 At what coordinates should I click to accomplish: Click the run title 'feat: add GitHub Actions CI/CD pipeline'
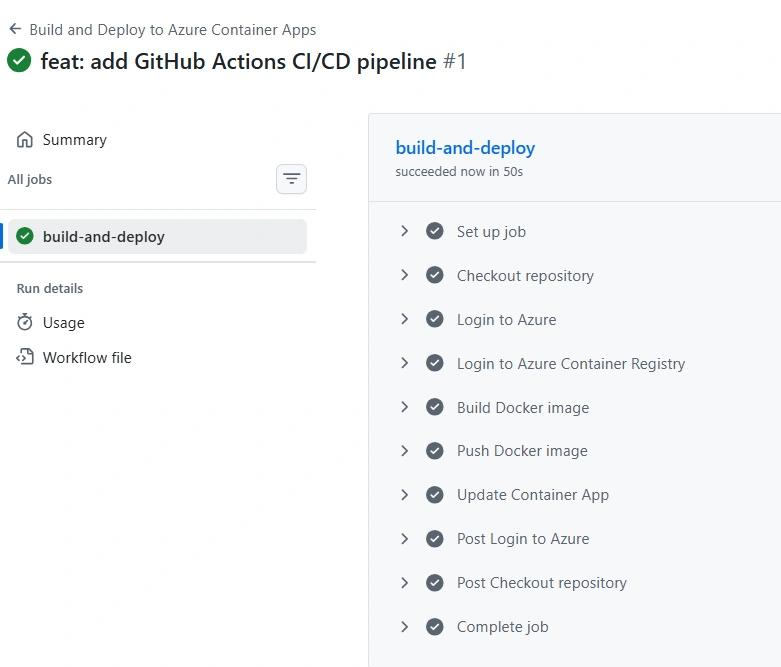[238, 62]
